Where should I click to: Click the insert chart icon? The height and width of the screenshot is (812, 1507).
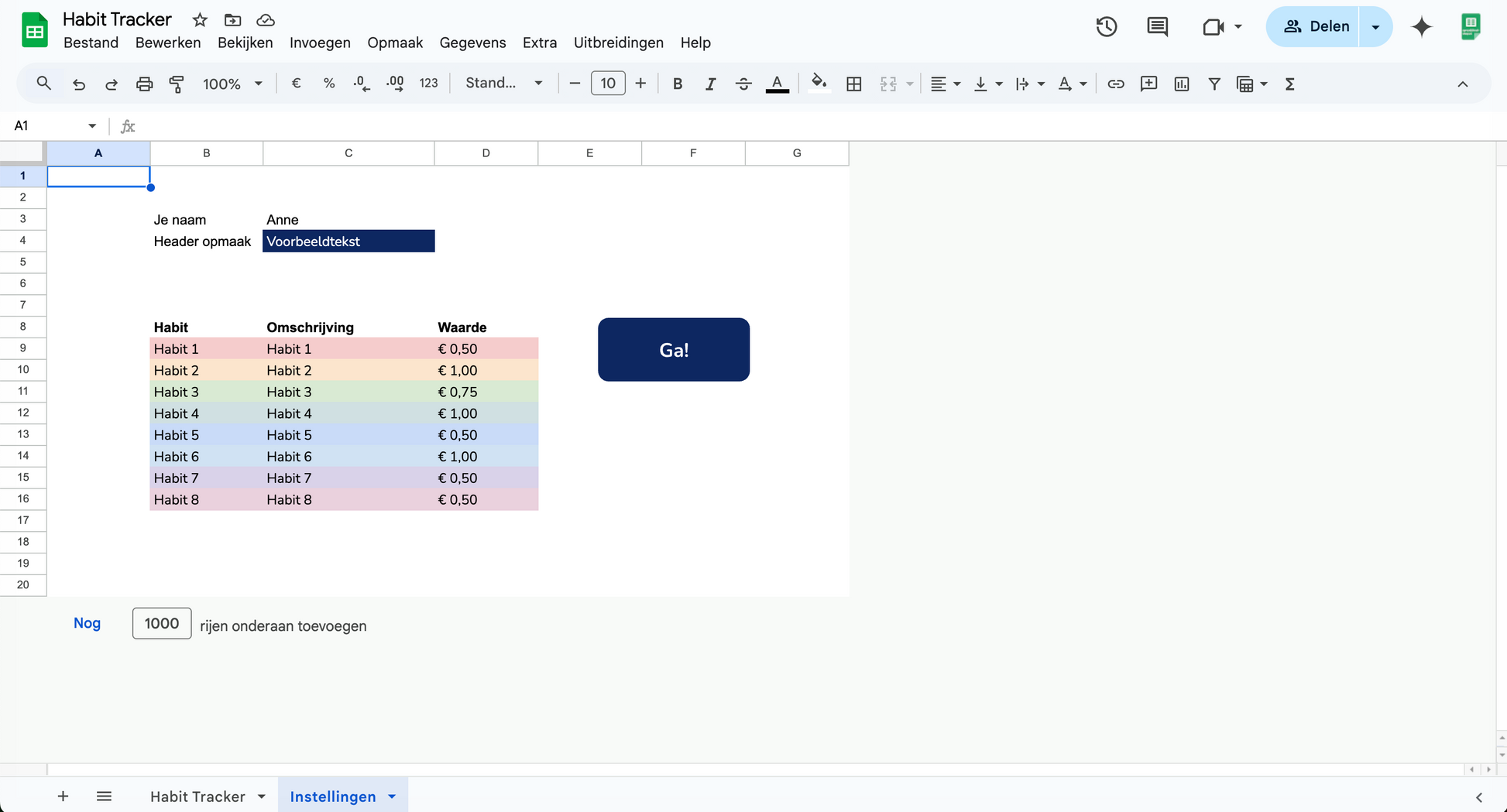[1181, 84]
